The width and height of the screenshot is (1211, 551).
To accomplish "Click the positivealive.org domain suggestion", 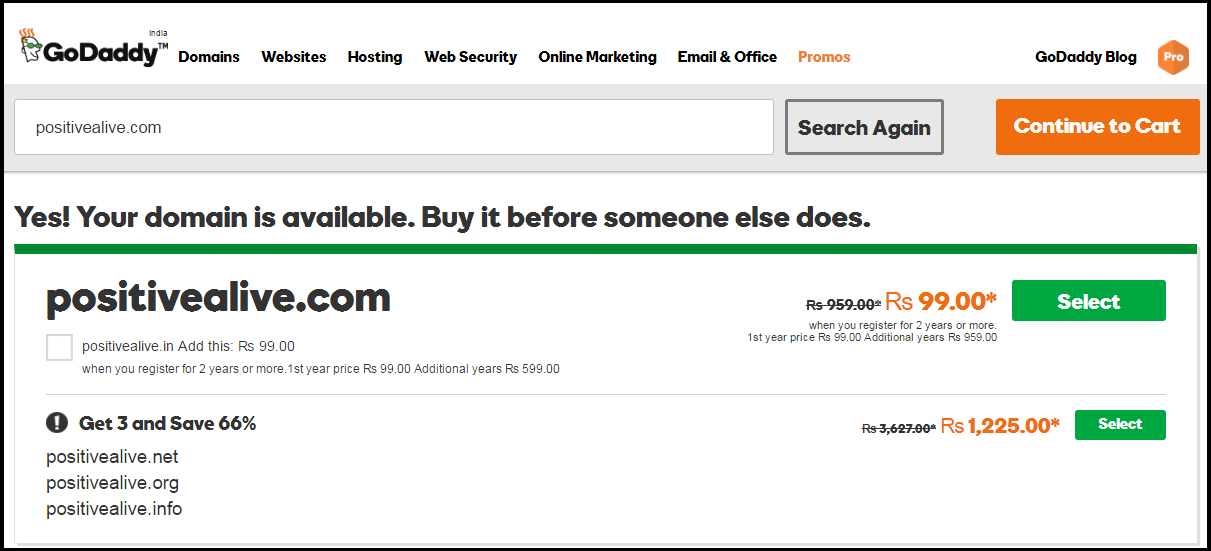I will coord(112,483).
